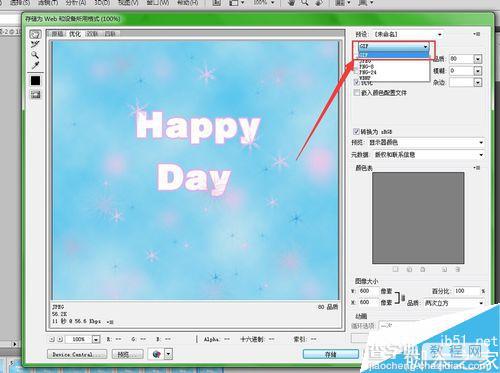Click the shift-to-web-palette icon under color table

pyautogui.click(x=409, y=269)
